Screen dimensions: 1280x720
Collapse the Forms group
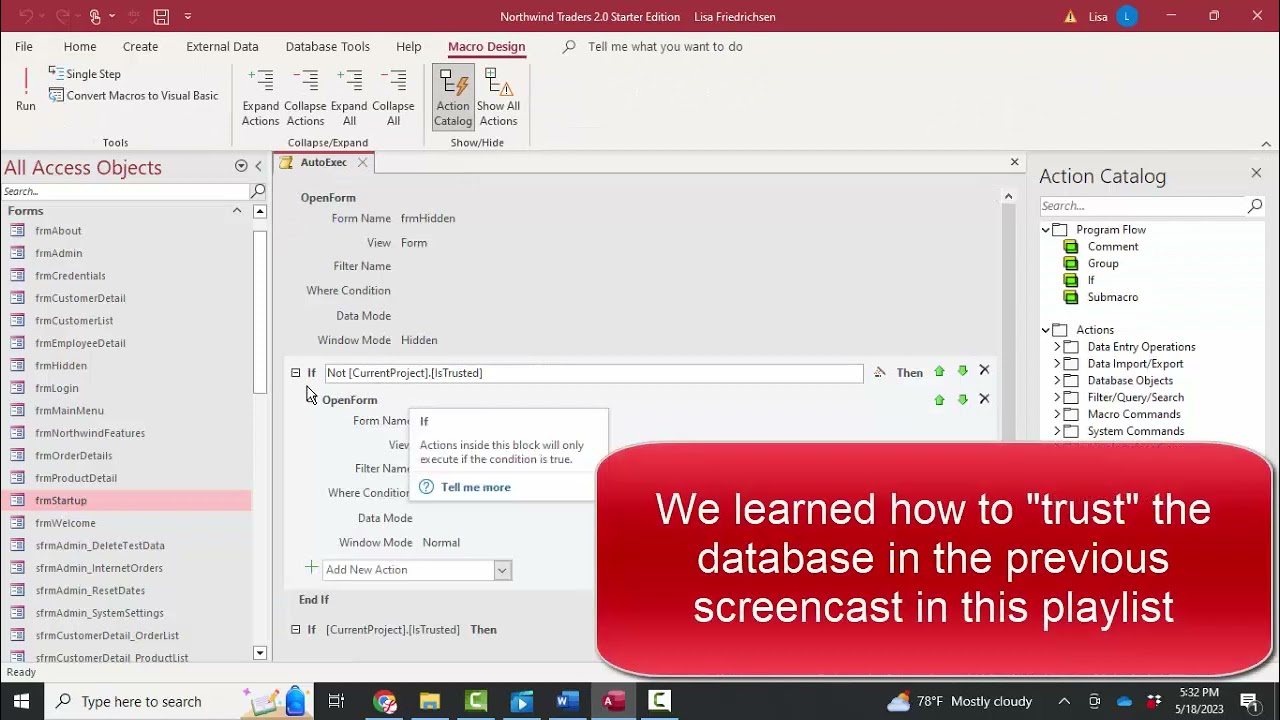237,211
